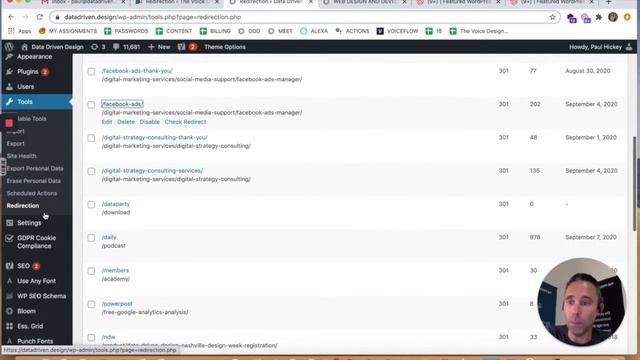The width and height of the screenshot is (640, 360).
Task: Check the /powerpost redirect checkbox
Action: pos(91,304)
